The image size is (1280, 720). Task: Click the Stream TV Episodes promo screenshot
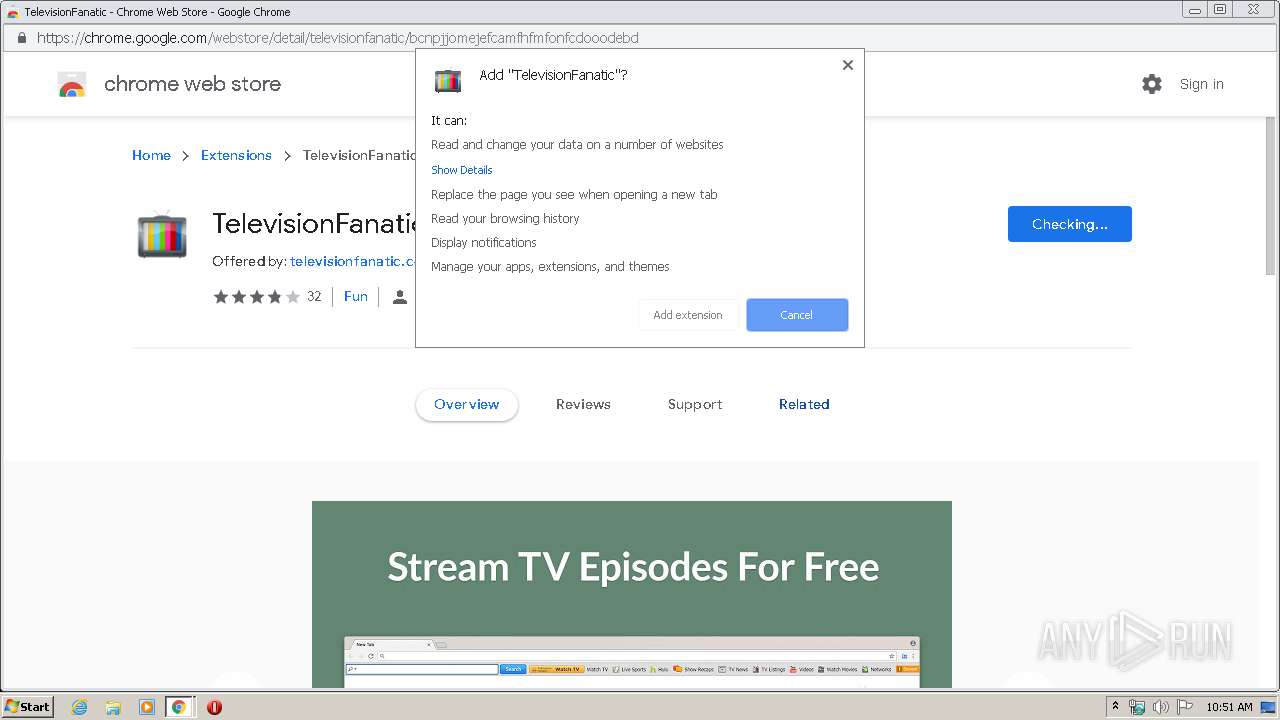coord(632,594)
